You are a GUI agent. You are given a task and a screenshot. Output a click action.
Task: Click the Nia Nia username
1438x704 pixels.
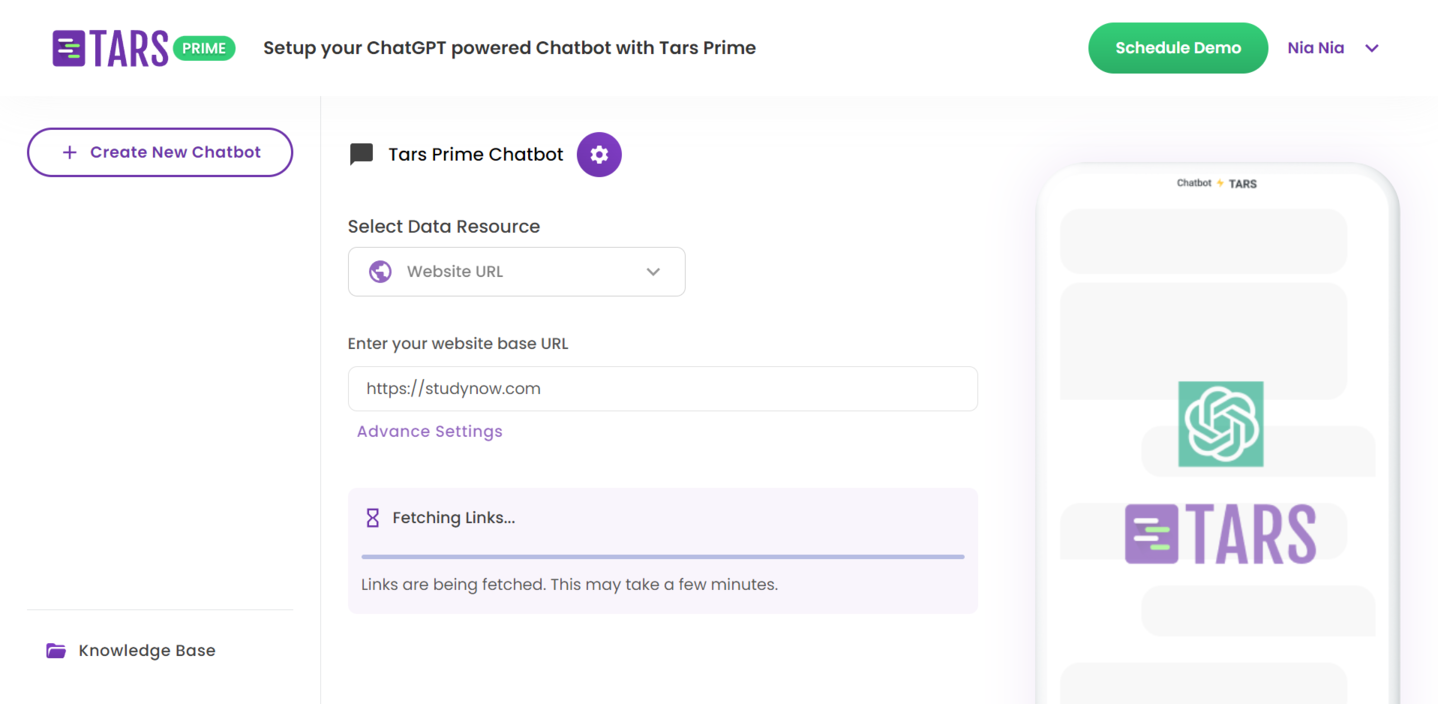1315,48
